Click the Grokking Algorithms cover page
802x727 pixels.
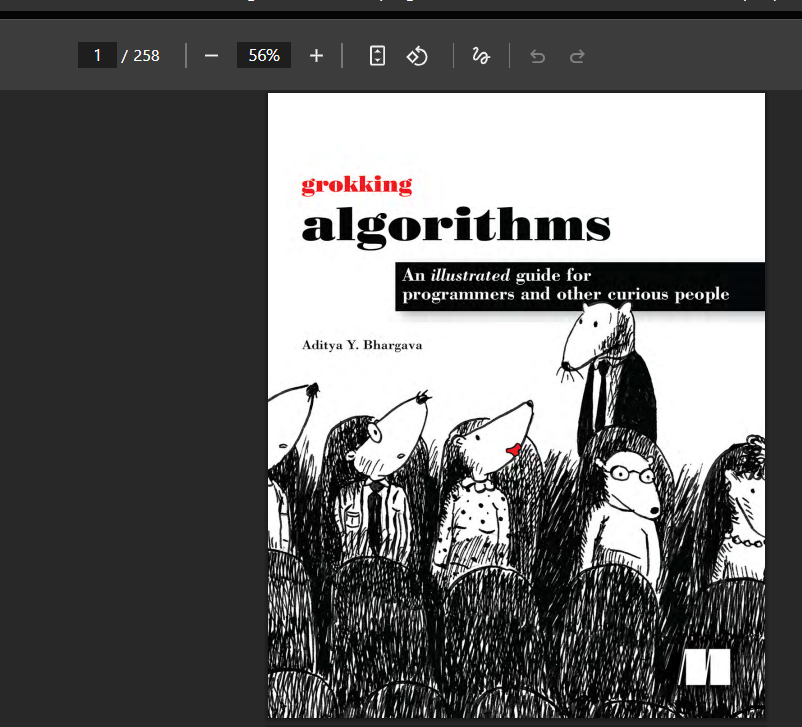point(517,405)
